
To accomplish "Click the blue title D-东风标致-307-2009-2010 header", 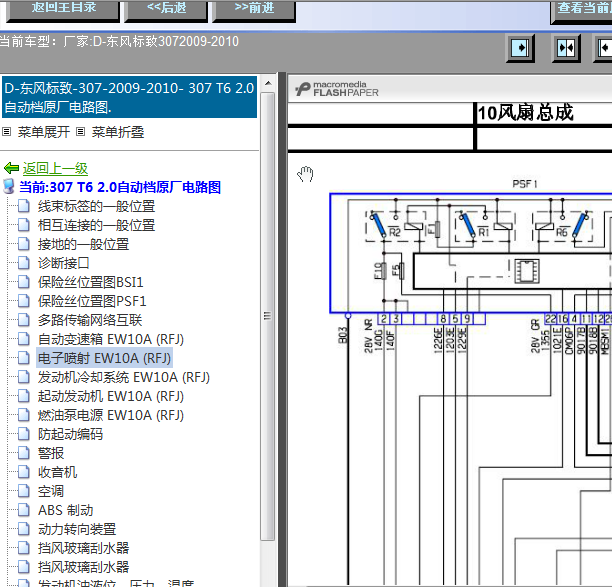I will click(x=130, y=97).
